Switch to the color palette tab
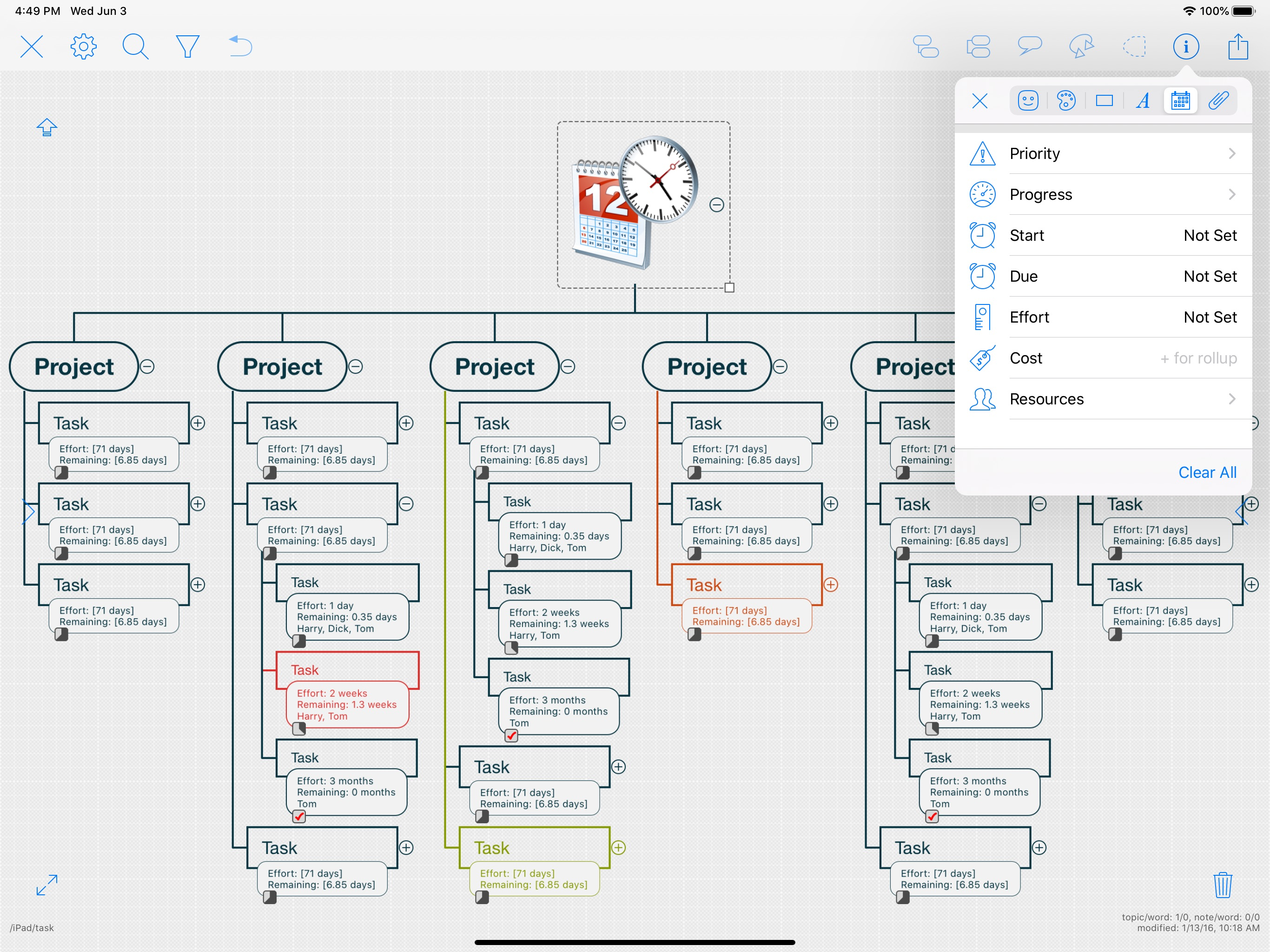This screenshot has height=952, width=1270. [x=1065, y=101]
